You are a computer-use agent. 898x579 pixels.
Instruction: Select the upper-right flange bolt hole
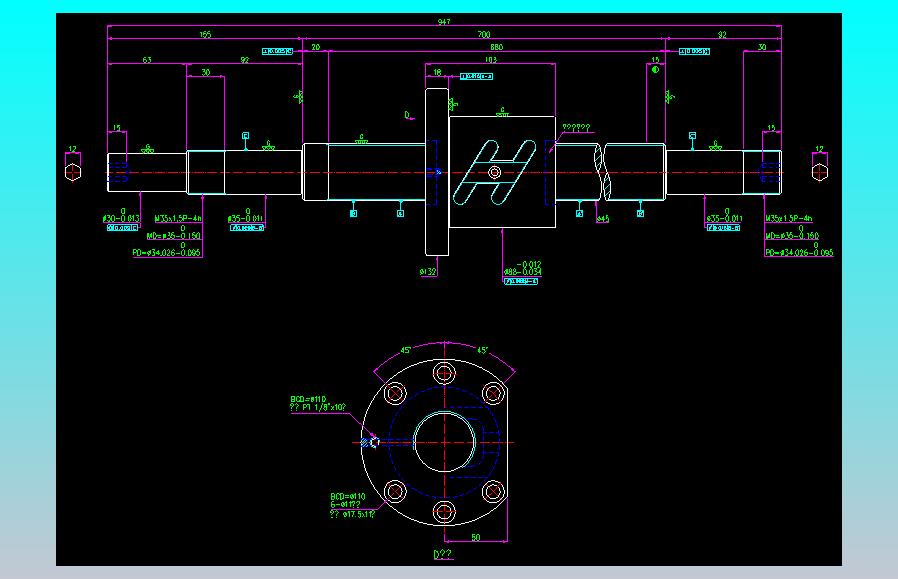(493, 393)
